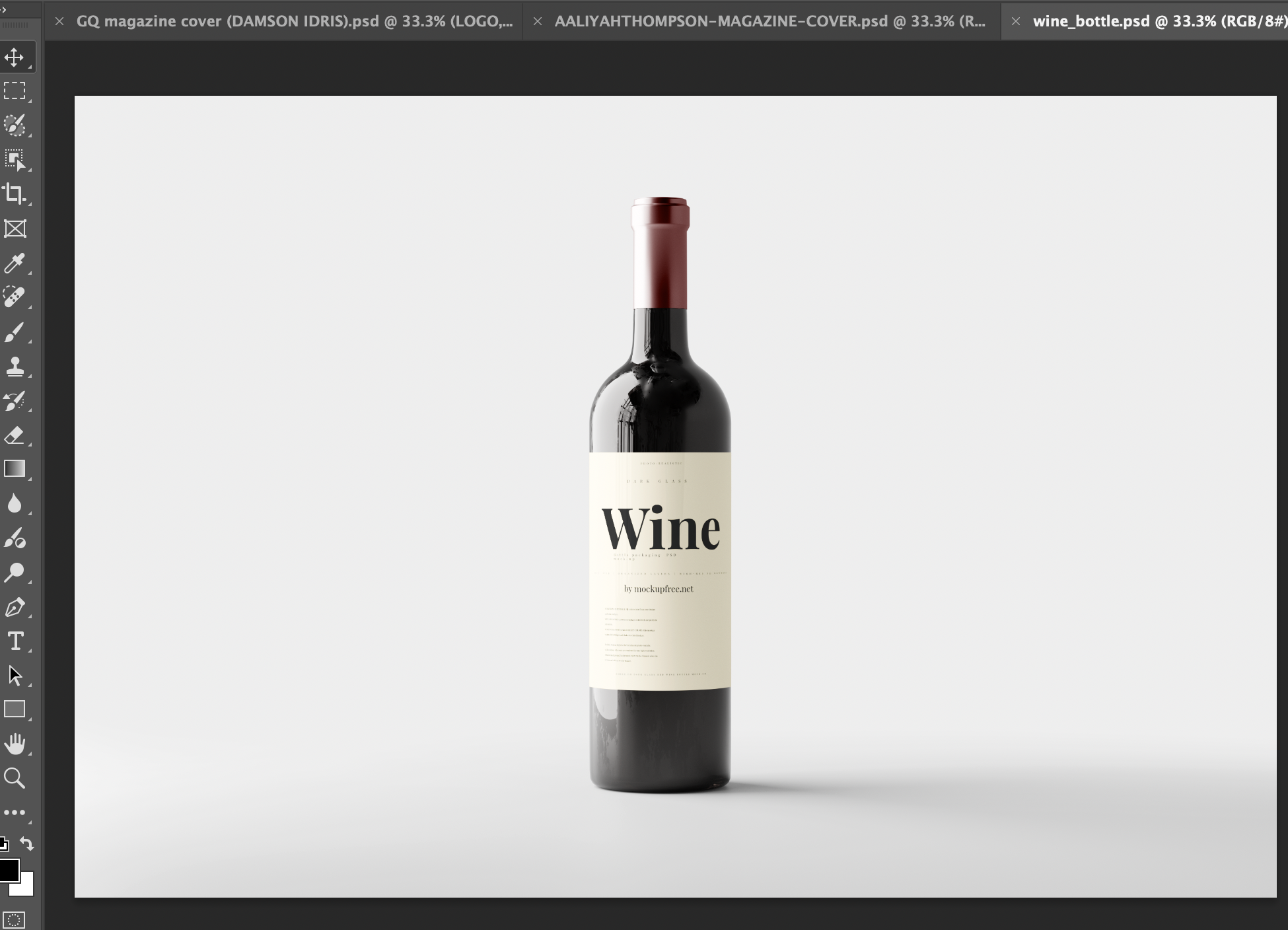Switch to the GQ magazine cover tab

coord(294,21)
